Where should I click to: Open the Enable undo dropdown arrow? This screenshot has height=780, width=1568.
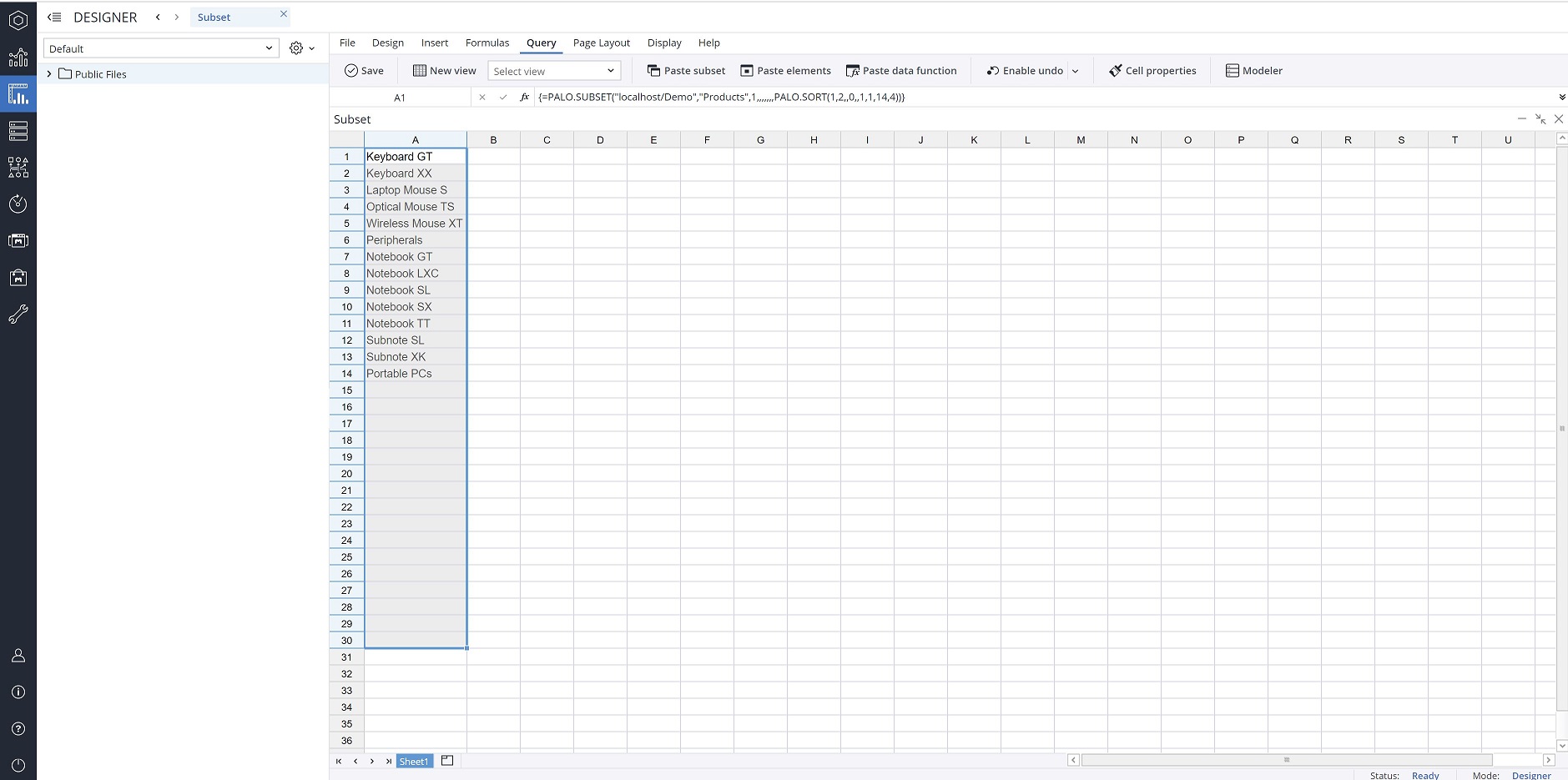tap(1076, 71)
